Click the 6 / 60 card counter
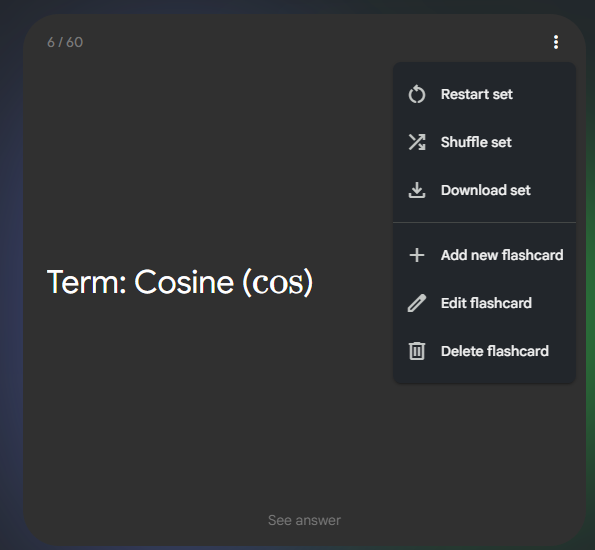 [x=65, y=42]
